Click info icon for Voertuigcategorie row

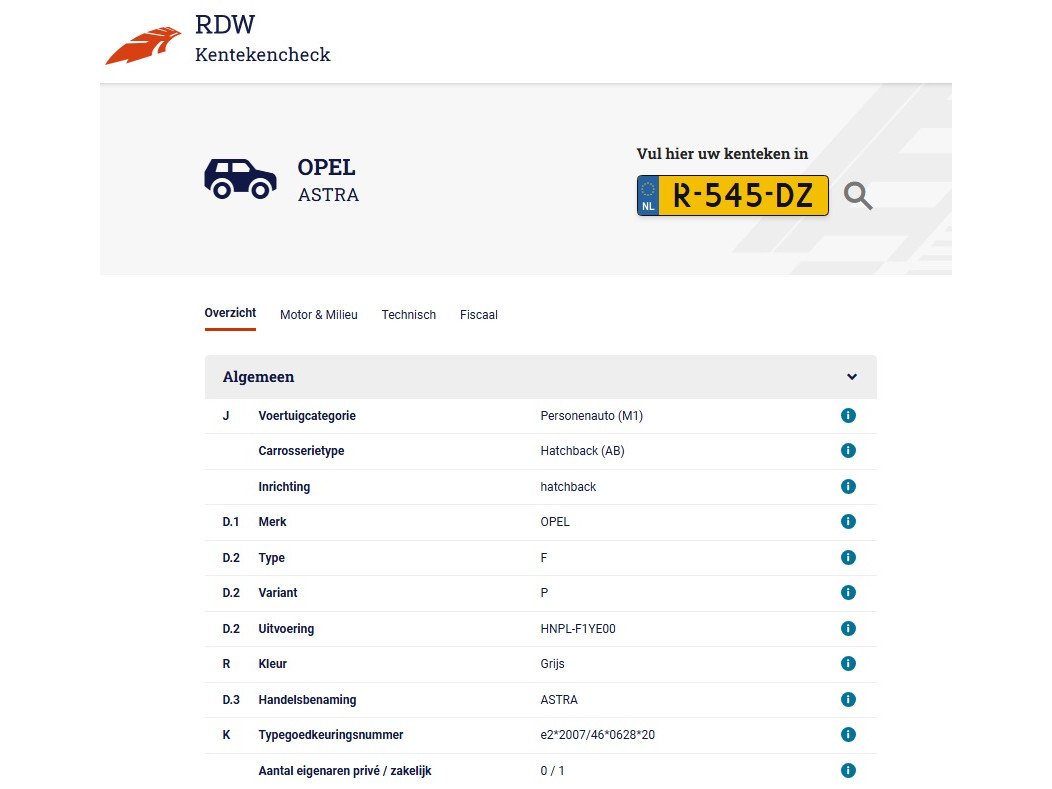coord(848,416)
